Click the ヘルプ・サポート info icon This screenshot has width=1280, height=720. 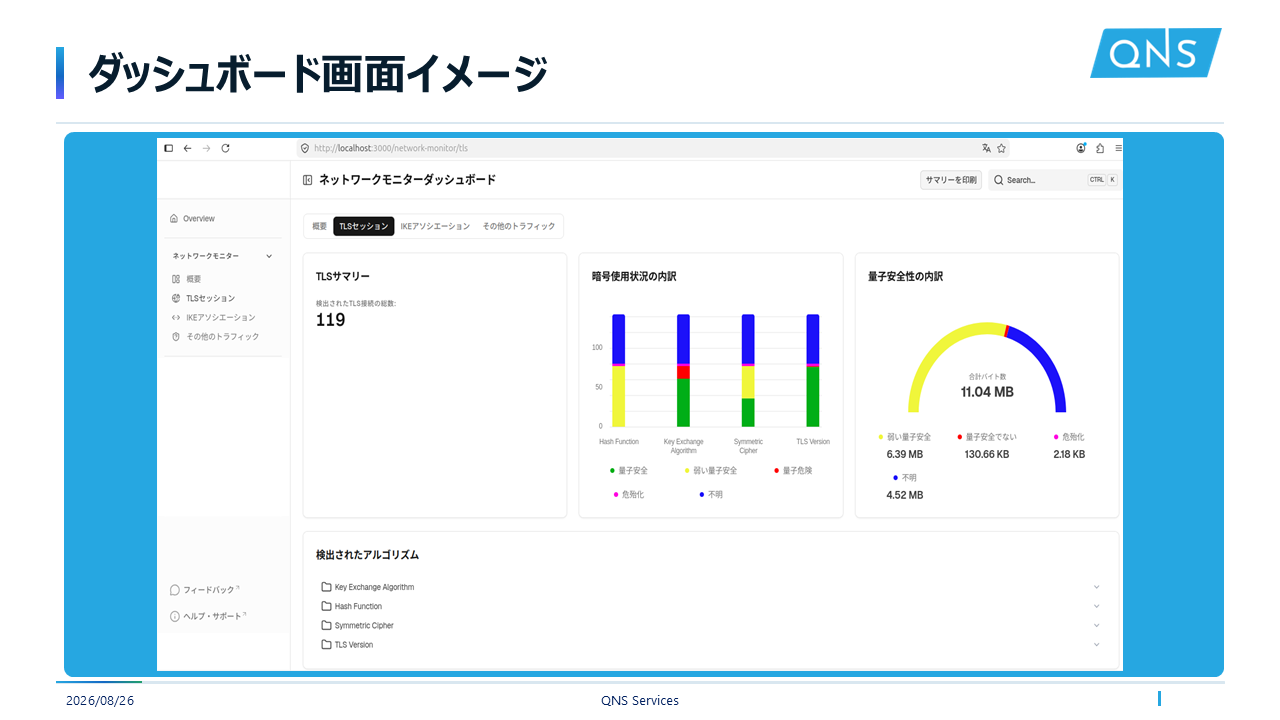tap(175, 616)
